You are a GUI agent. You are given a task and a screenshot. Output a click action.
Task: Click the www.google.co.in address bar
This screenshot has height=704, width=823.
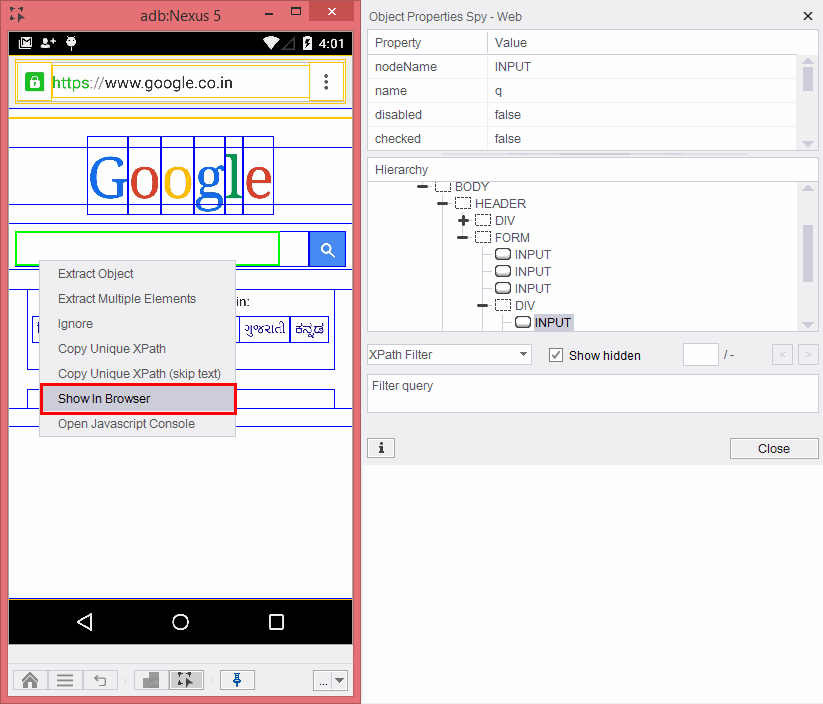[x=181, y=82]
